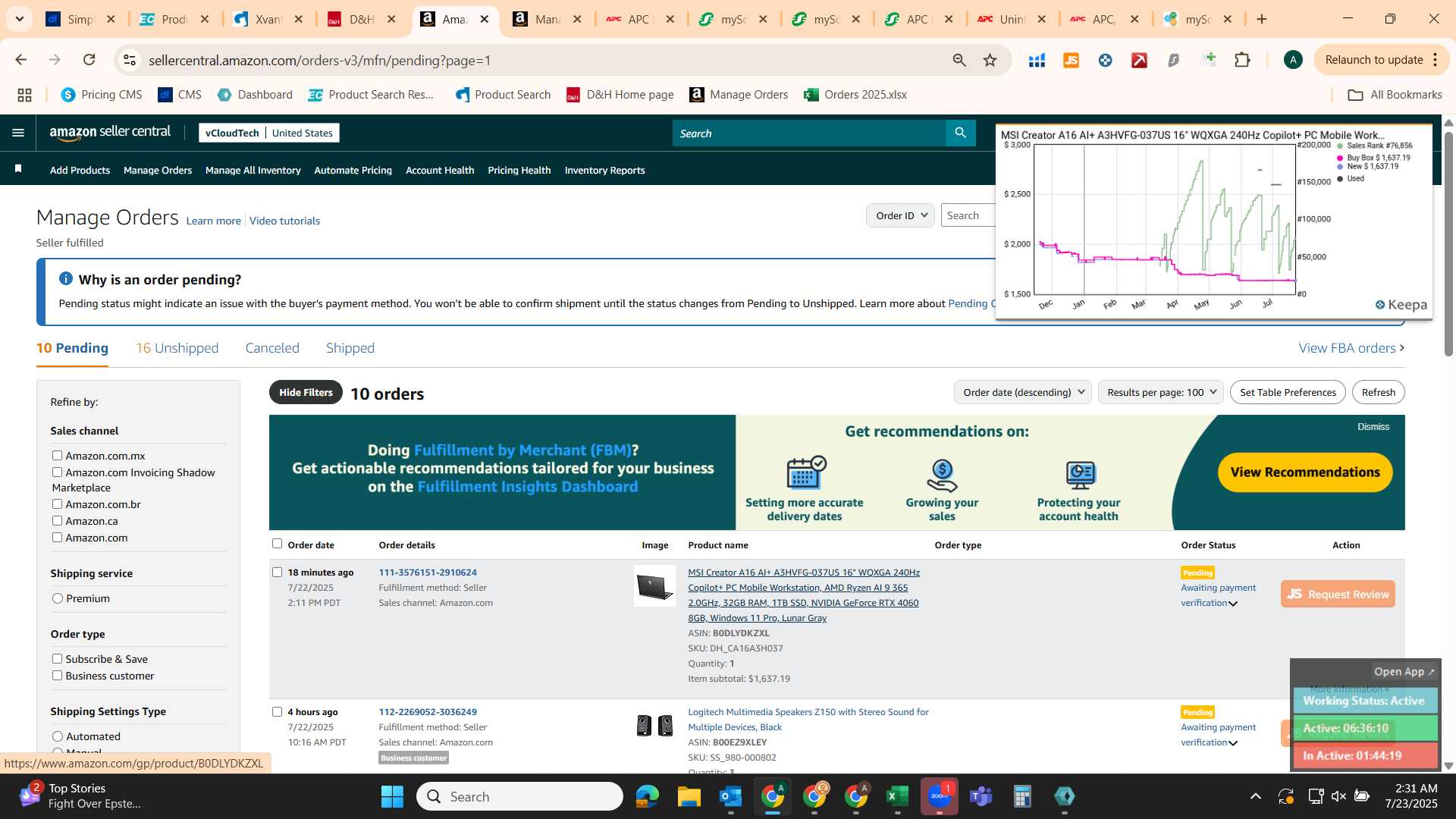Open the Extensions puzzle icon
Screen dimensions: 1456x819
click(1242, 60)
